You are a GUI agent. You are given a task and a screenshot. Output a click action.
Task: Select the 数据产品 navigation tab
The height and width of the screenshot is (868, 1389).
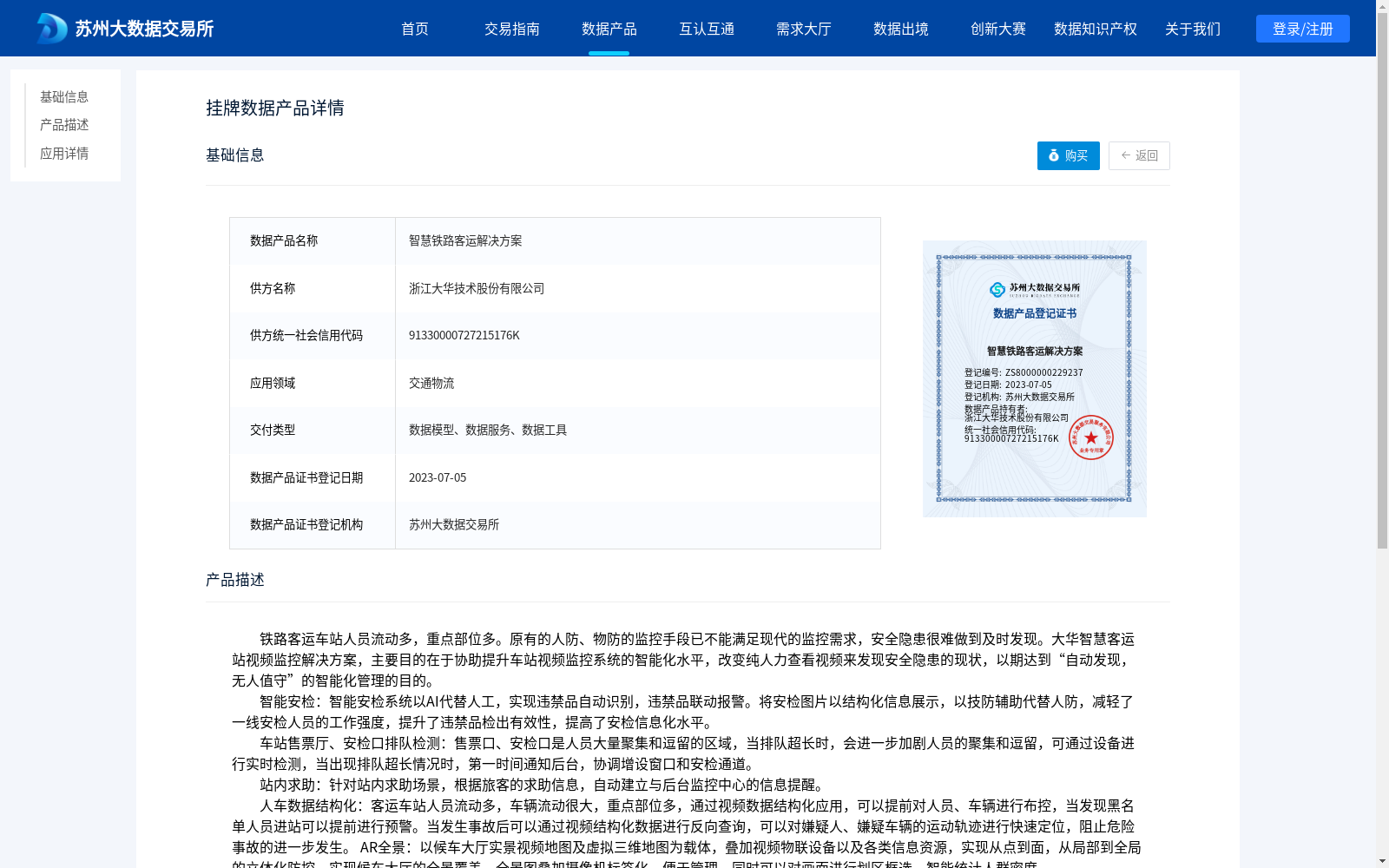pyautogui.click(x=609, y=29)
